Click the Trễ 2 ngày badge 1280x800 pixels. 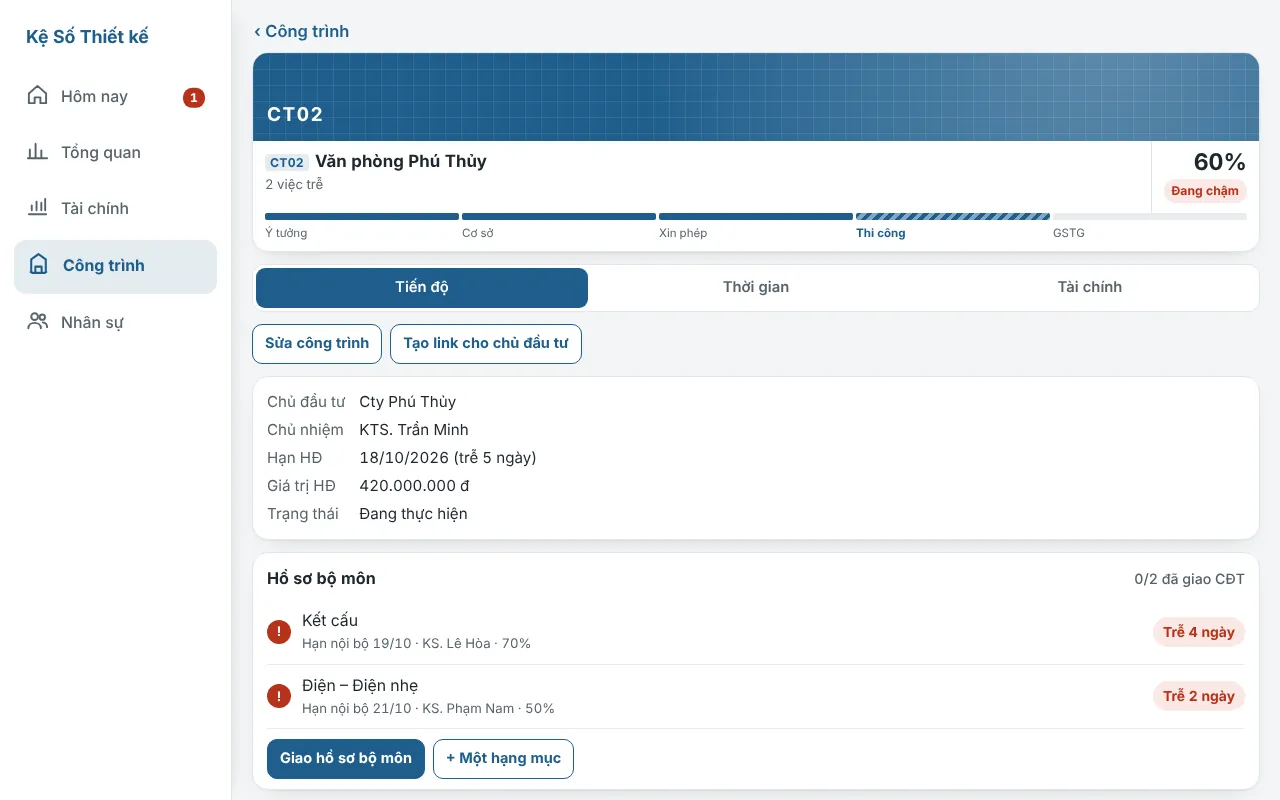click(x=1199, y=696)
